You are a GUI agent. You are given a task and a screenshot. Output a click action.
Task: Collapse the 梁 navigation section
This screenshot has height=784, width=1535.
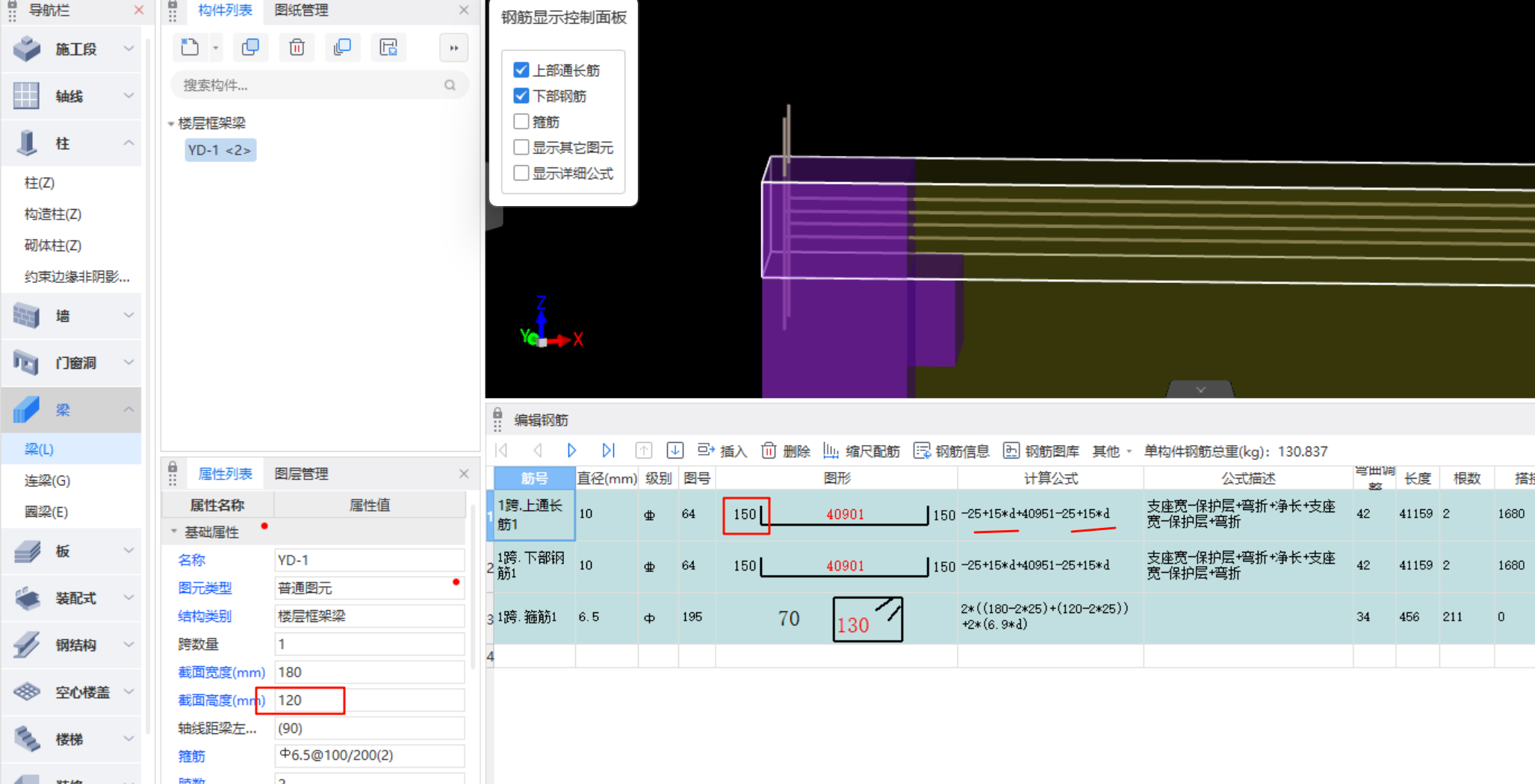click(128, 409)
